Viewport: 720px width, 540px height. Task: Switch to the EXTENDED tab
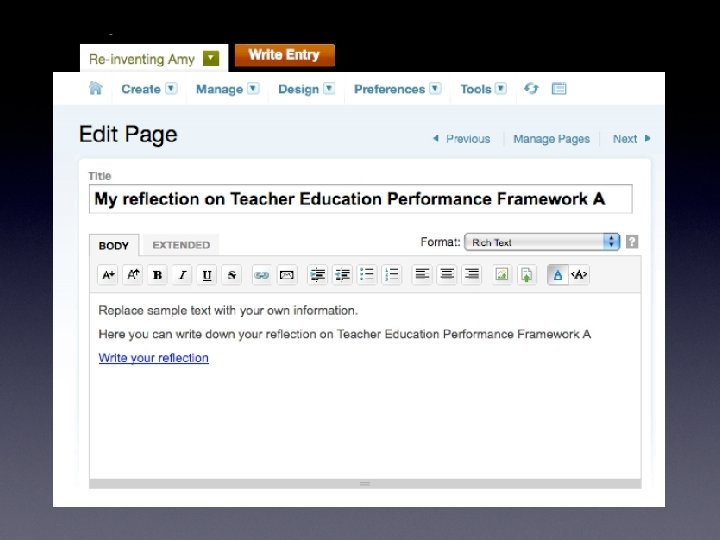point(181,245)
